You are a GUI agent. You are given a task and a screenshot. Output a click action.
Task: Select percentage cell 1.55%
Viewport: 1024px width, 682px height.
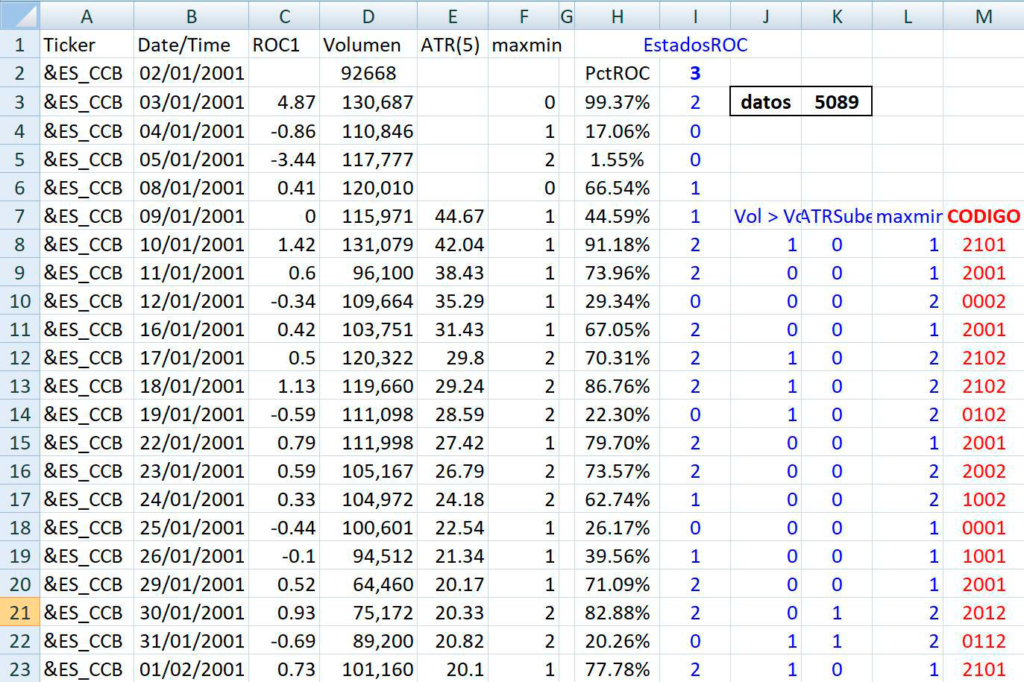[617, 159]
